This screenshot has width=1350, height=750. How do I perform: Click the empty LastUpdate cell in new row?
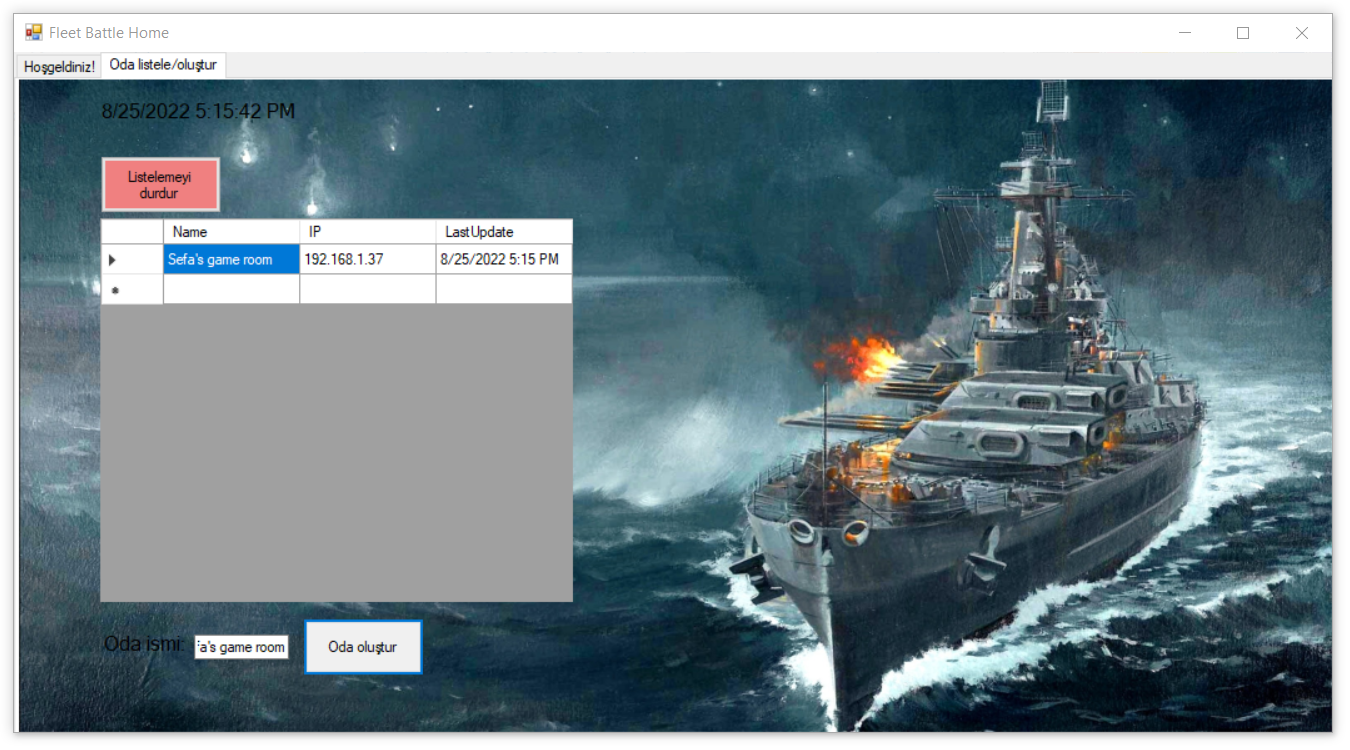(504, 288)
